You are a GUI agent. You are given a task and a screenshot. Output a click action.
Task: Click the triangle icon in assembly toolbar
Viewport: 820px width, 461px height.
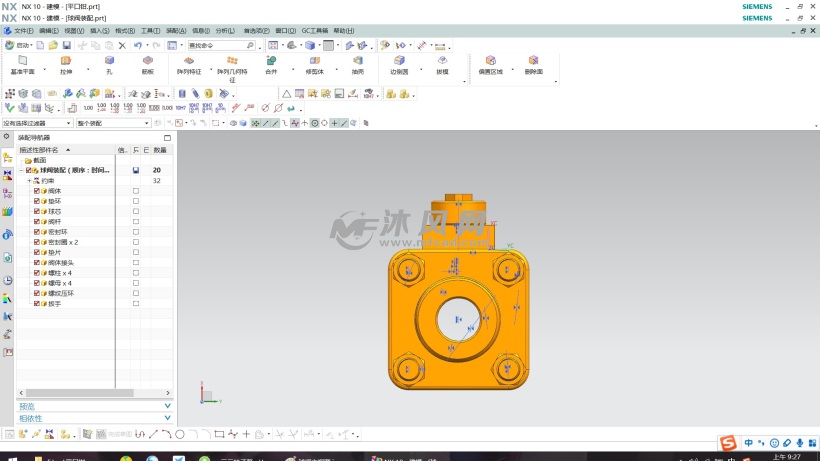(287, 94)
